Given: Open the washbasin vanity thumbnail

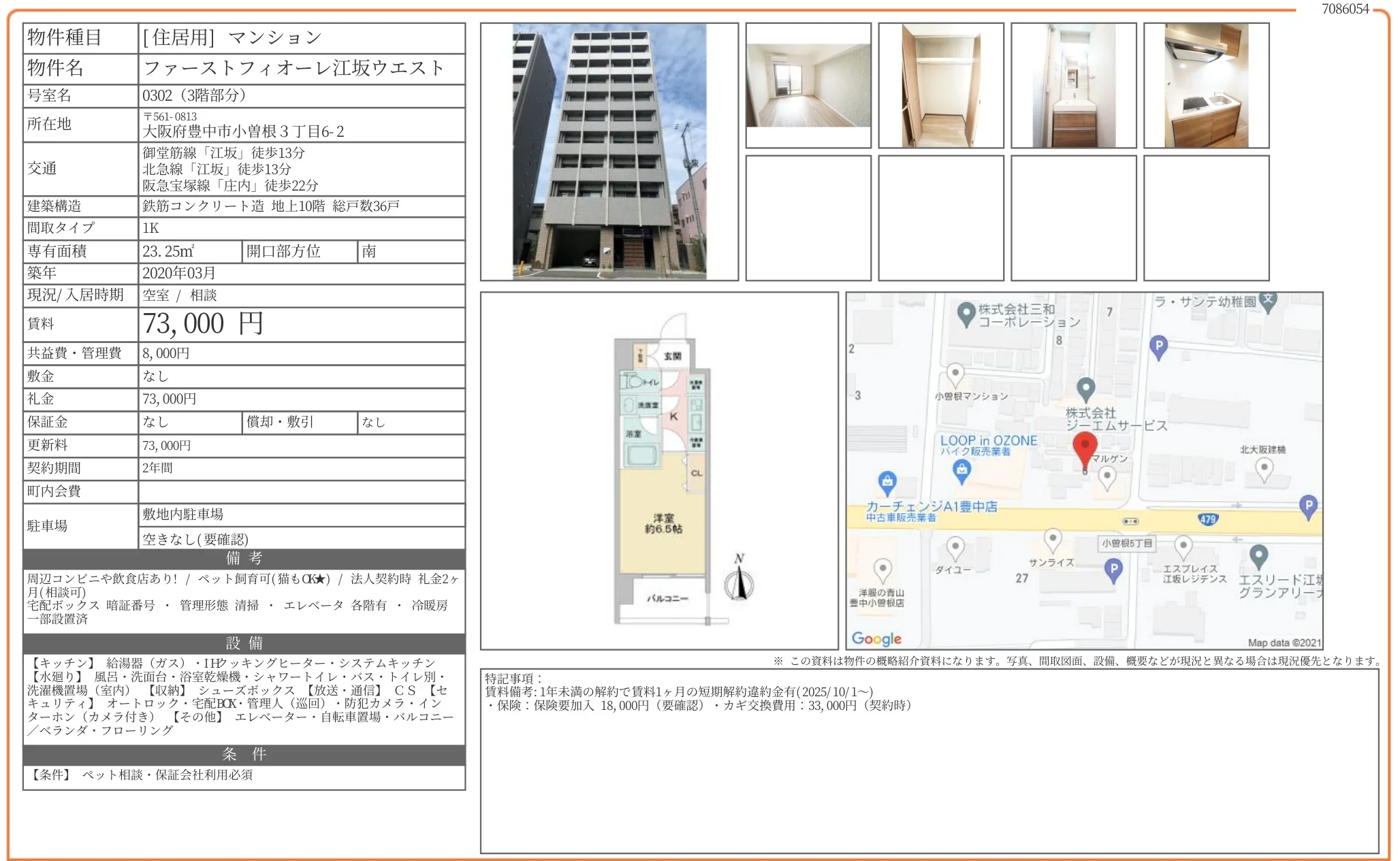Looking at the screenshot, I should 1074,86.
